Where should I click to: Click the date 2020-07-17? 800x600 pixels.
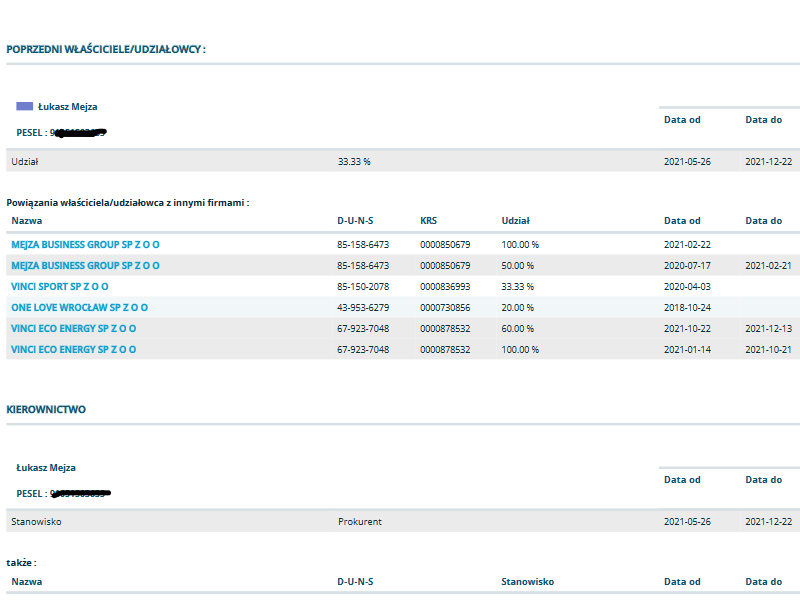point(687,266)
